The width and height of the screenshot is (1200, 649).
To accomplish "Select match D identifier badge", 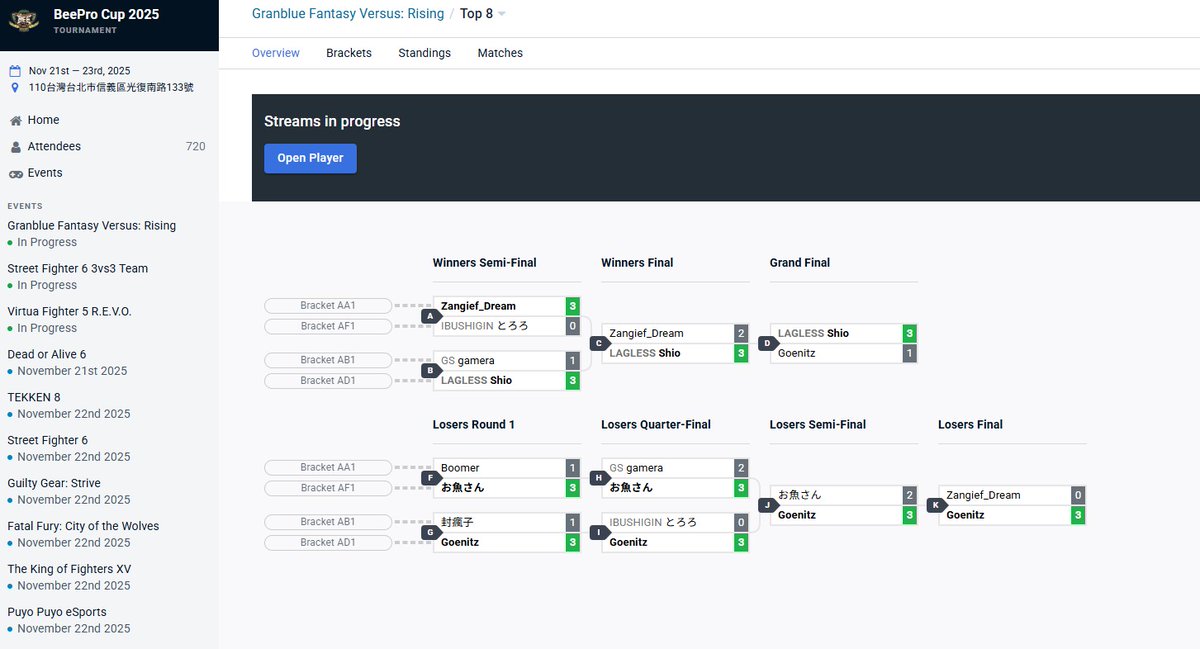I will click(767, 343).
